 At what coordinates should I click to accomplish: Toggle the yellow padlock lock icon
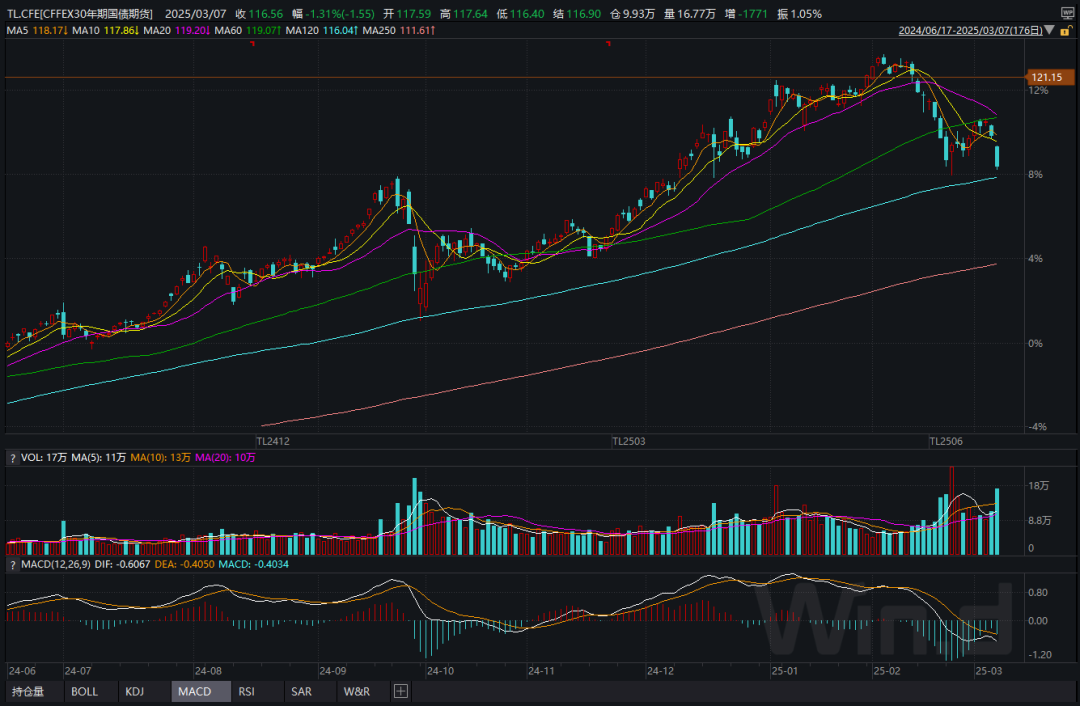[x=1066, y=30]
